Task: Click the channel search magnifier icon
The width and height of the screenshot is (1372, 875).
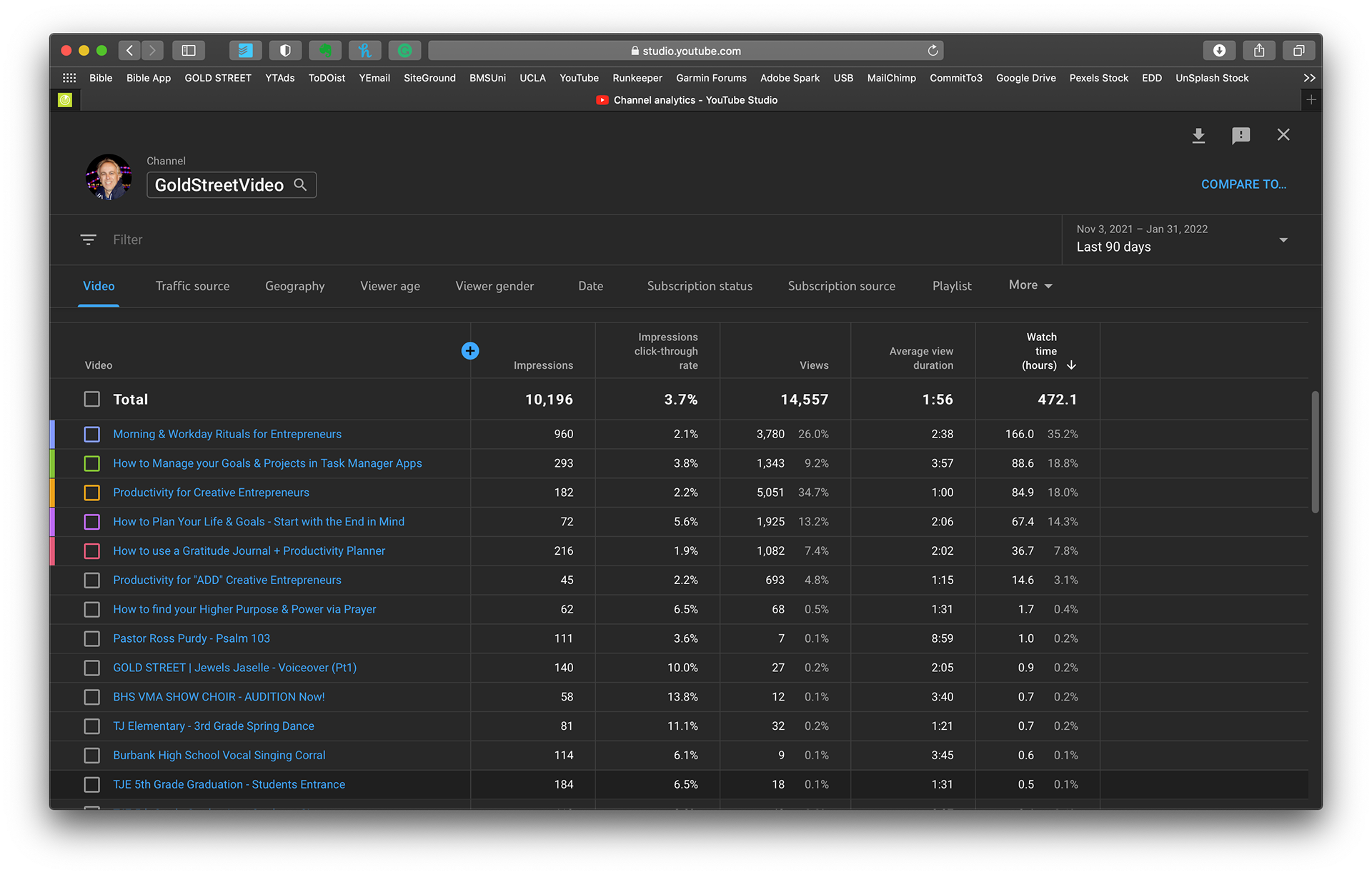Action: [301, 185]
